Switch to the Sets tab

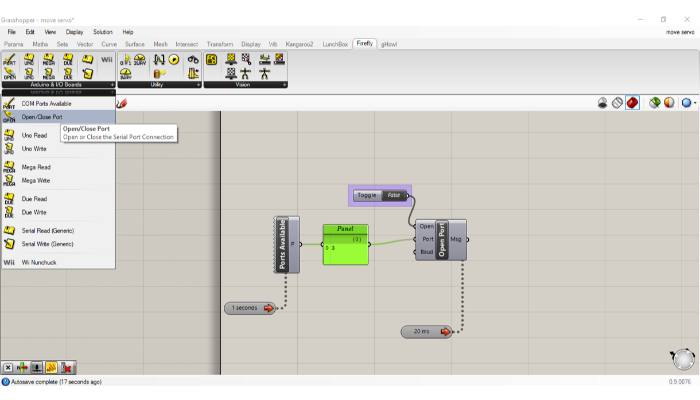(x=62, y=44)
